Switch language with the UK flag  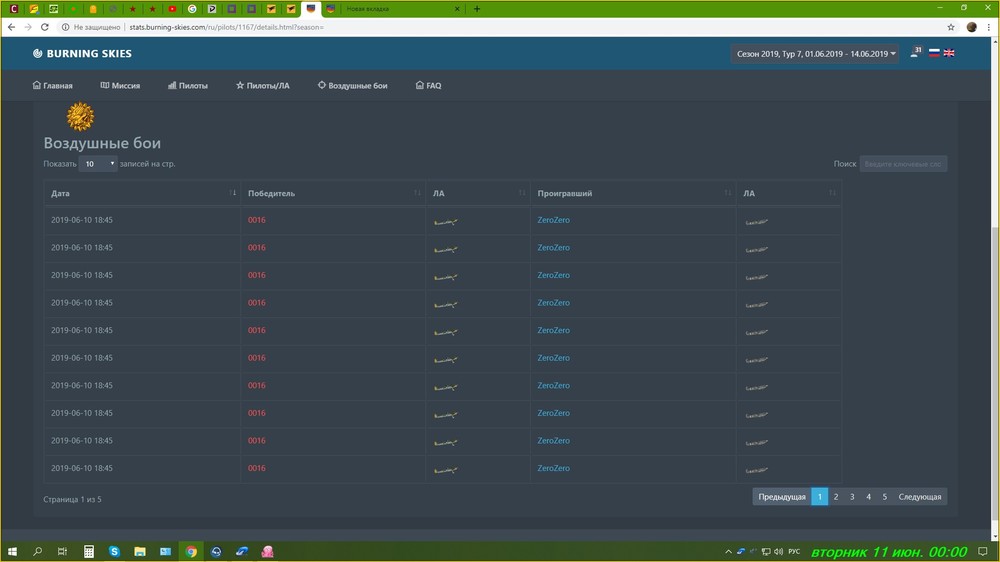tap(949, 53)
